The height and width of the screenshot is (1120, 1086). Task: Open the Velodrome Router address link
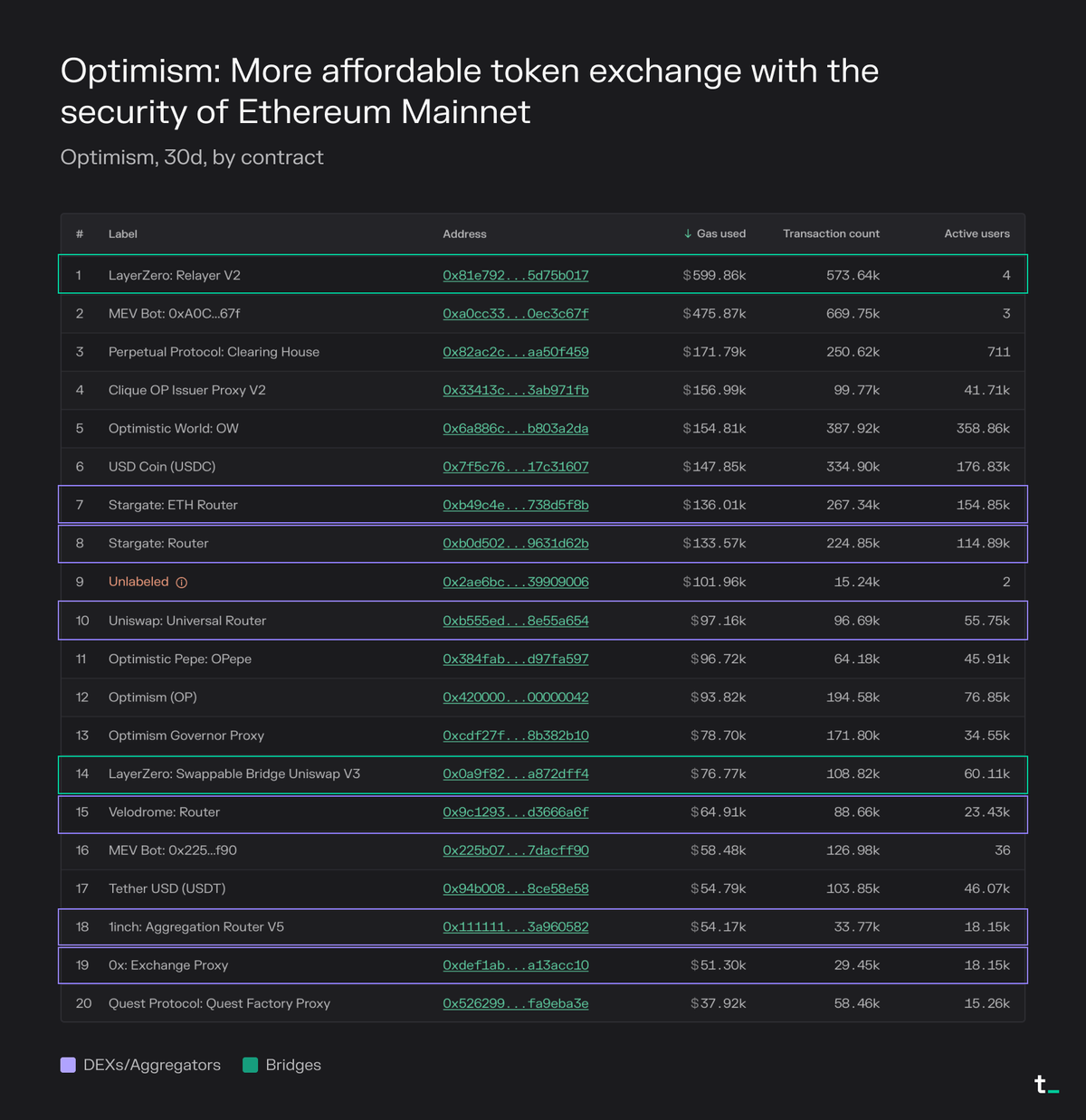pos(515,812)
